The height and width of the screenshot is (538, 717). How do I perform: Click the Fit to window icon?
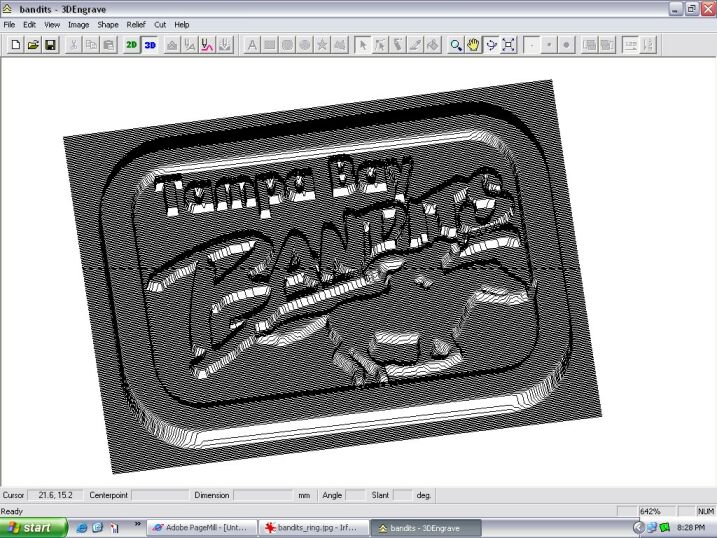[x=508, y=45]
